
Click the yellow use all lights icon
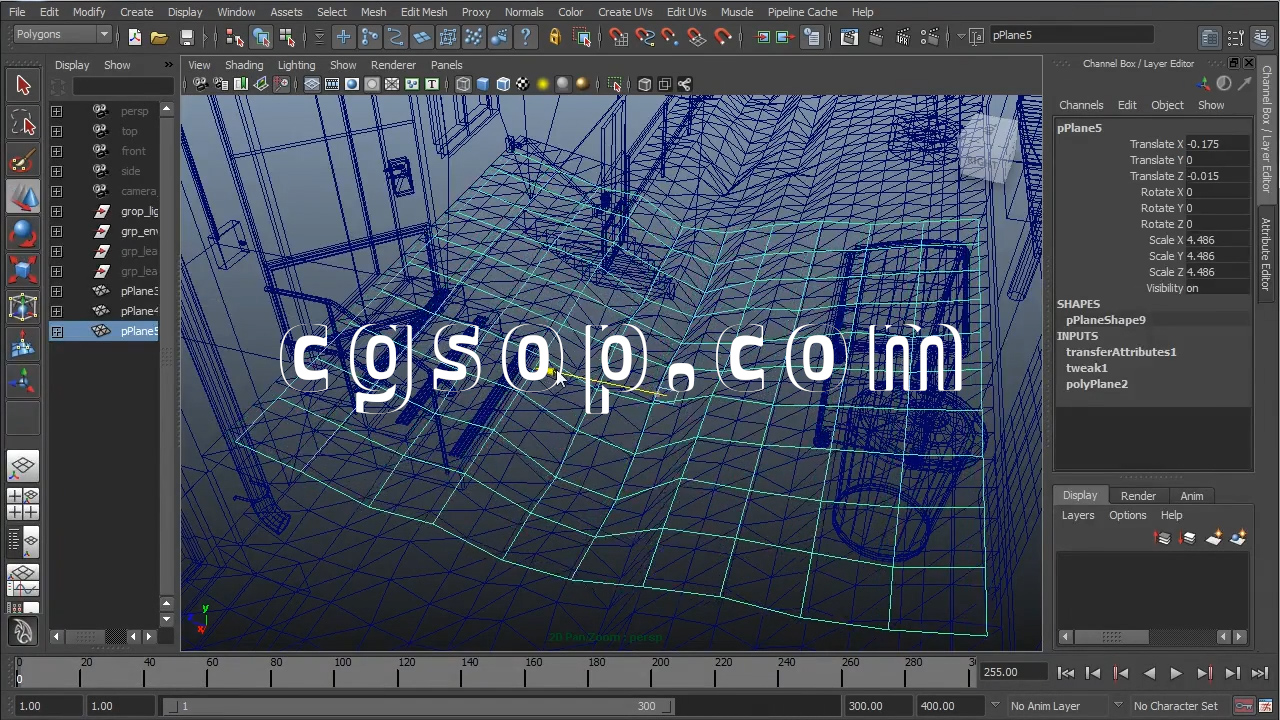[x=543, y=85]
